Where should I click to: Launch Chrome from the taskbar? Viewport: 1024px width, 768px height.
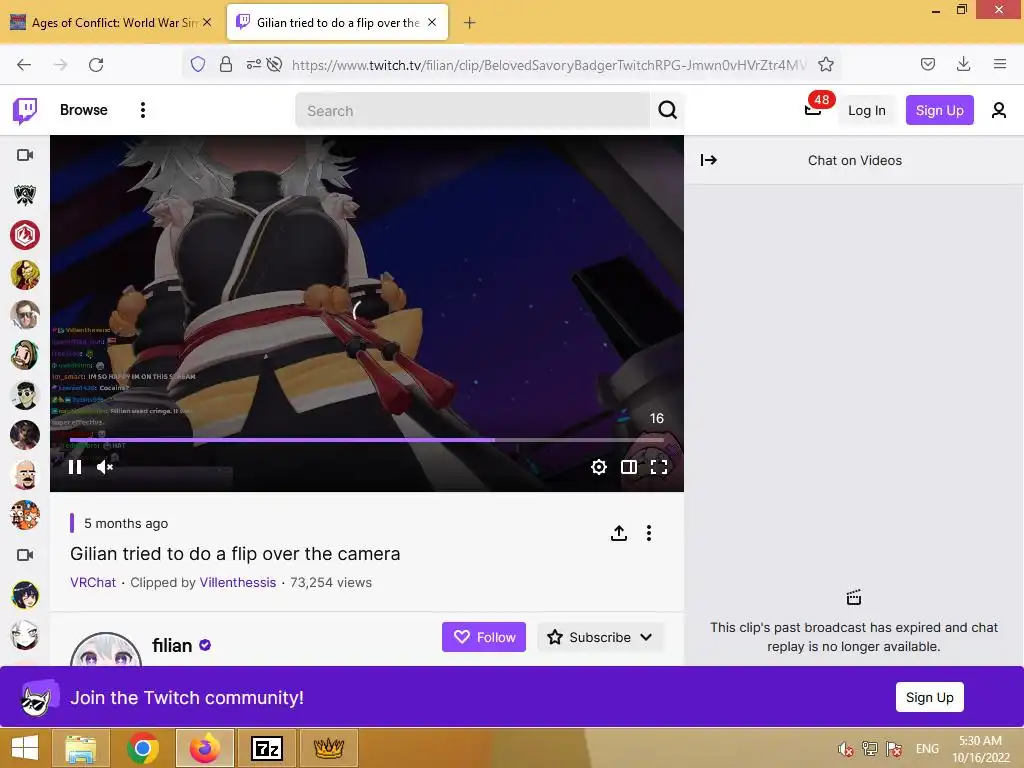click(143, 748)
